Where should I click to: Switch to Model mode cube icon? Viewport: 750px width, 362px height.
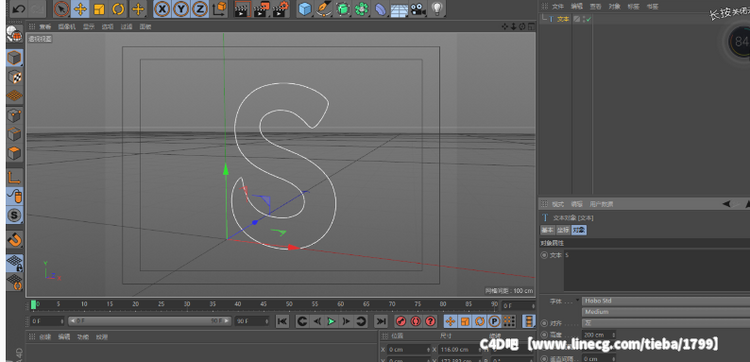[14, 58]
